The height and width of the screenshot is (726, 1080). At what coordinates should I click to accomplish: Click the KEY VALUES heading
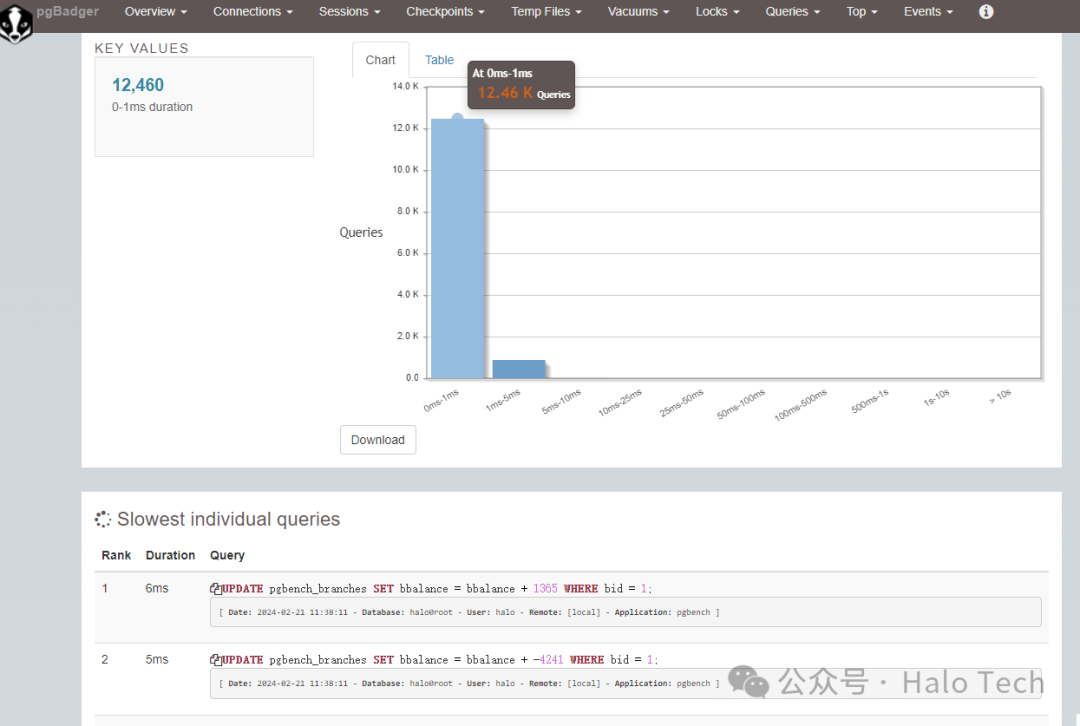(x=141, y=48)
